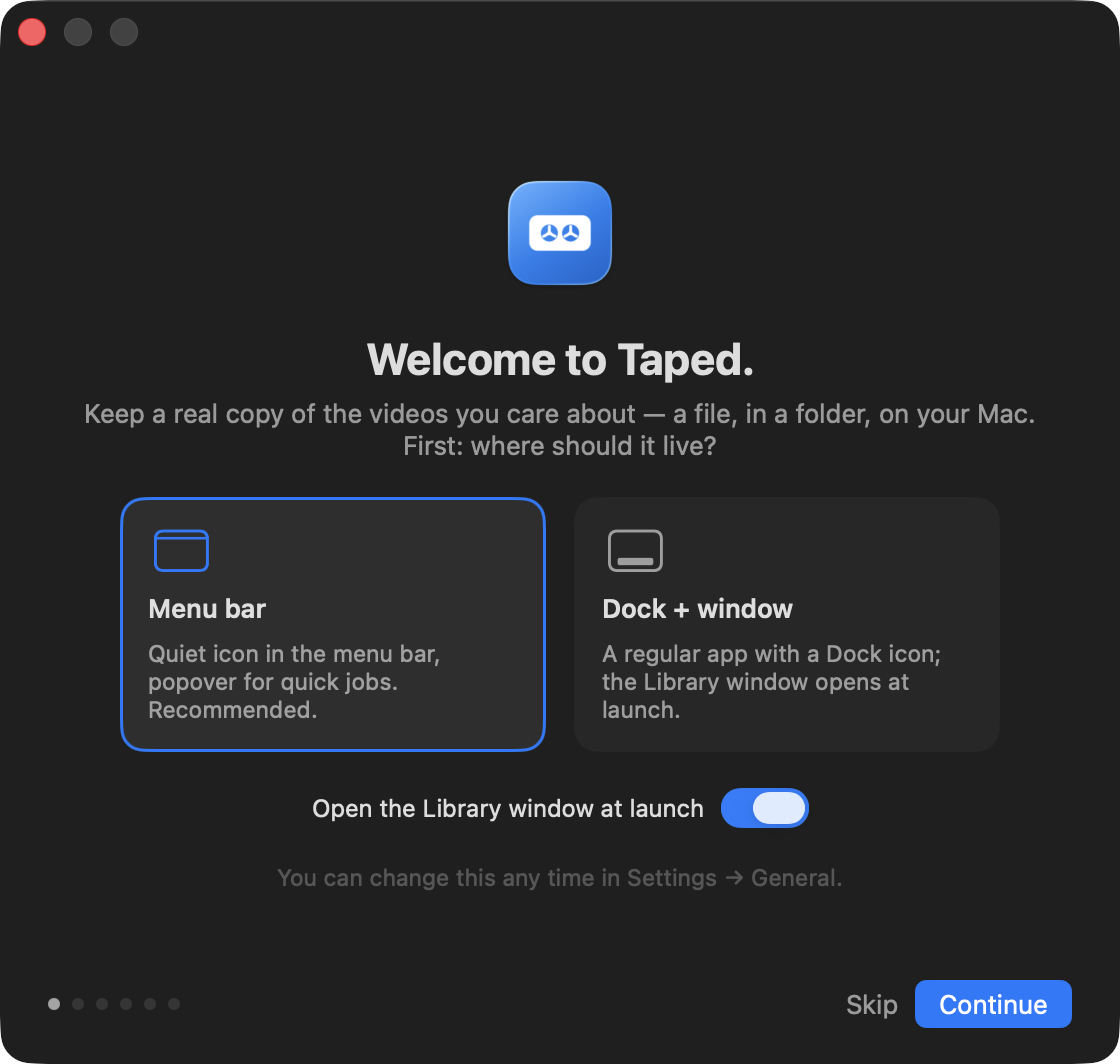Click the Taped cassette app icon
The width and height of the screenshot is (1120, 1064).
coord(559,233)
